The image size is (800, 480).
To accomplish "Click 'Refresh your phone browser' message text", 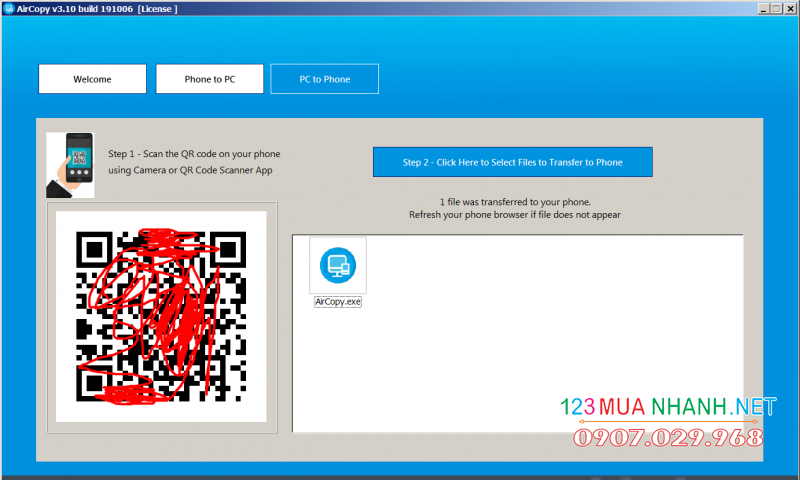I will (515, 215).
